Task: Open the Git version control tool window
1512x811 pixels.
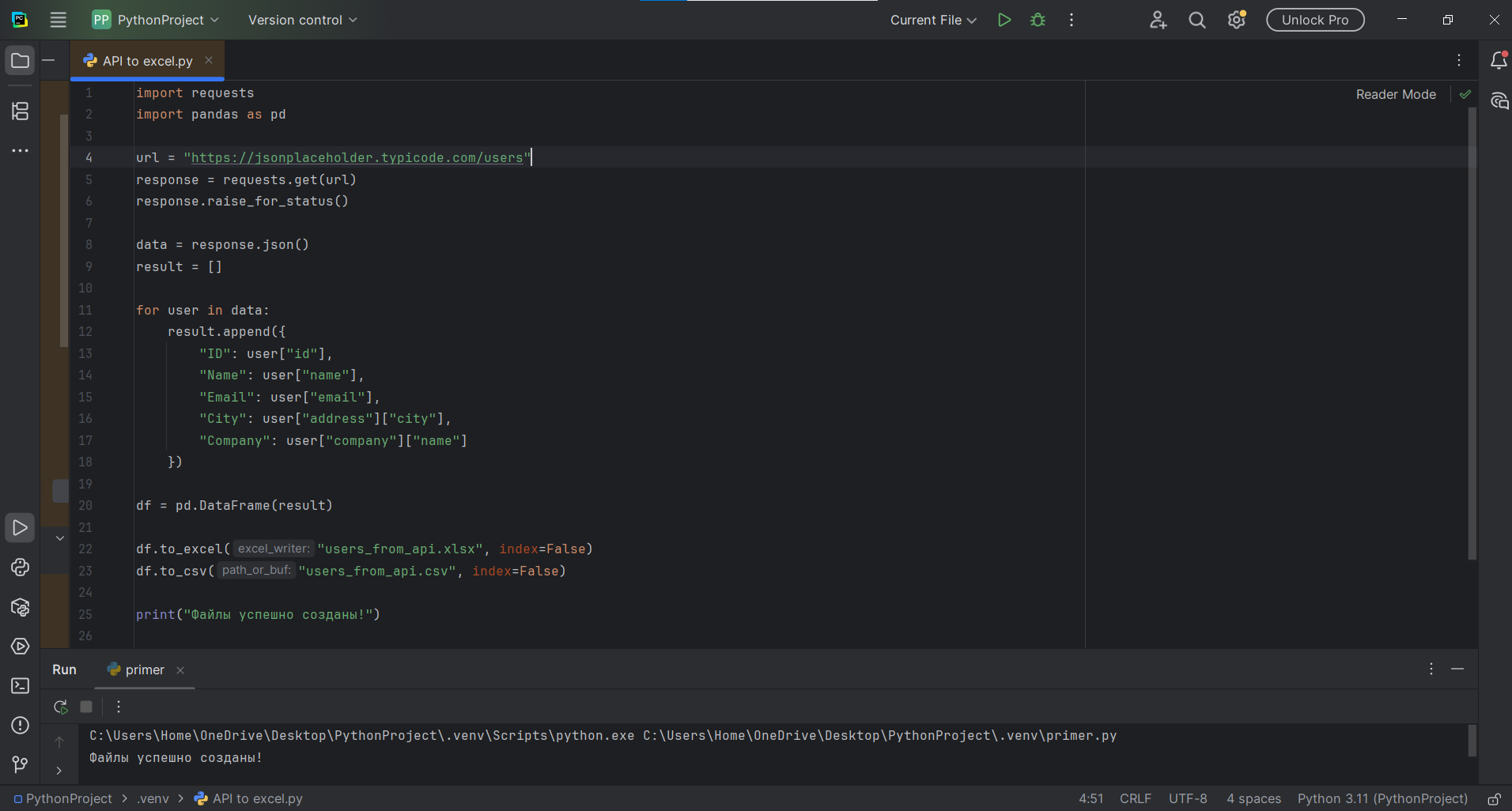Action: click(x=20, y=764)
